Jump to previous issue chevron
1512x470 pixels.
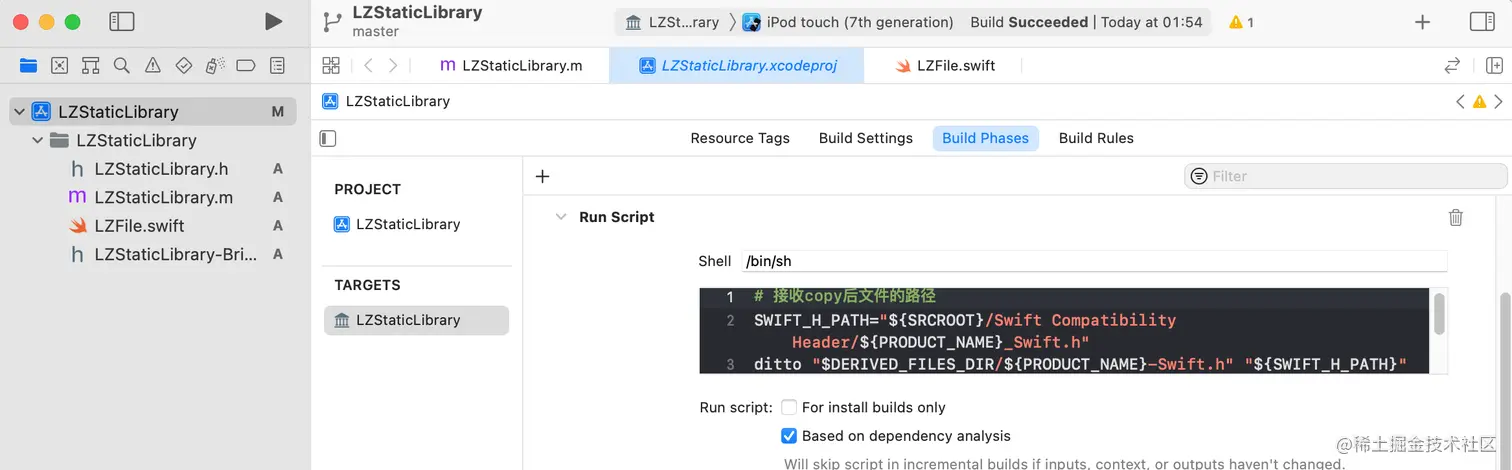tap(1460, 101)
